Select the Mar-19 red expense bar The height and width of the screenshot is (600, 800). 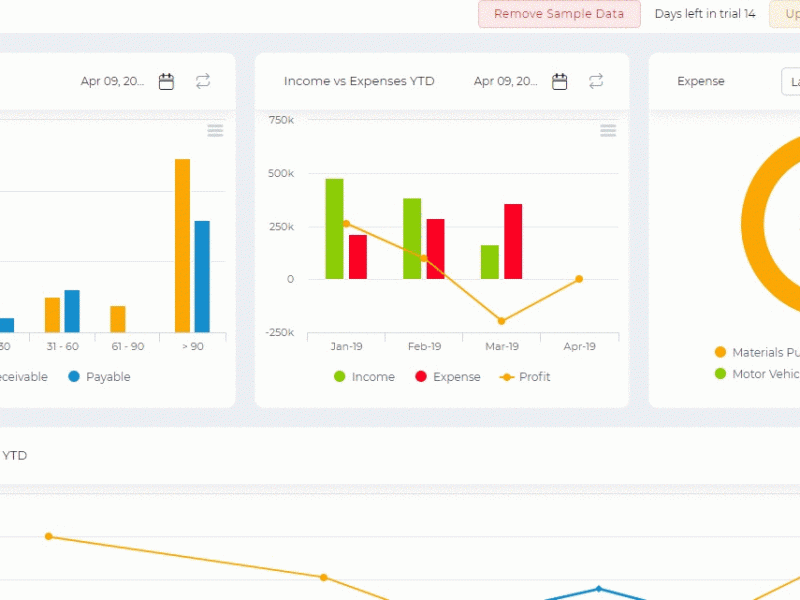click(513, 241)
